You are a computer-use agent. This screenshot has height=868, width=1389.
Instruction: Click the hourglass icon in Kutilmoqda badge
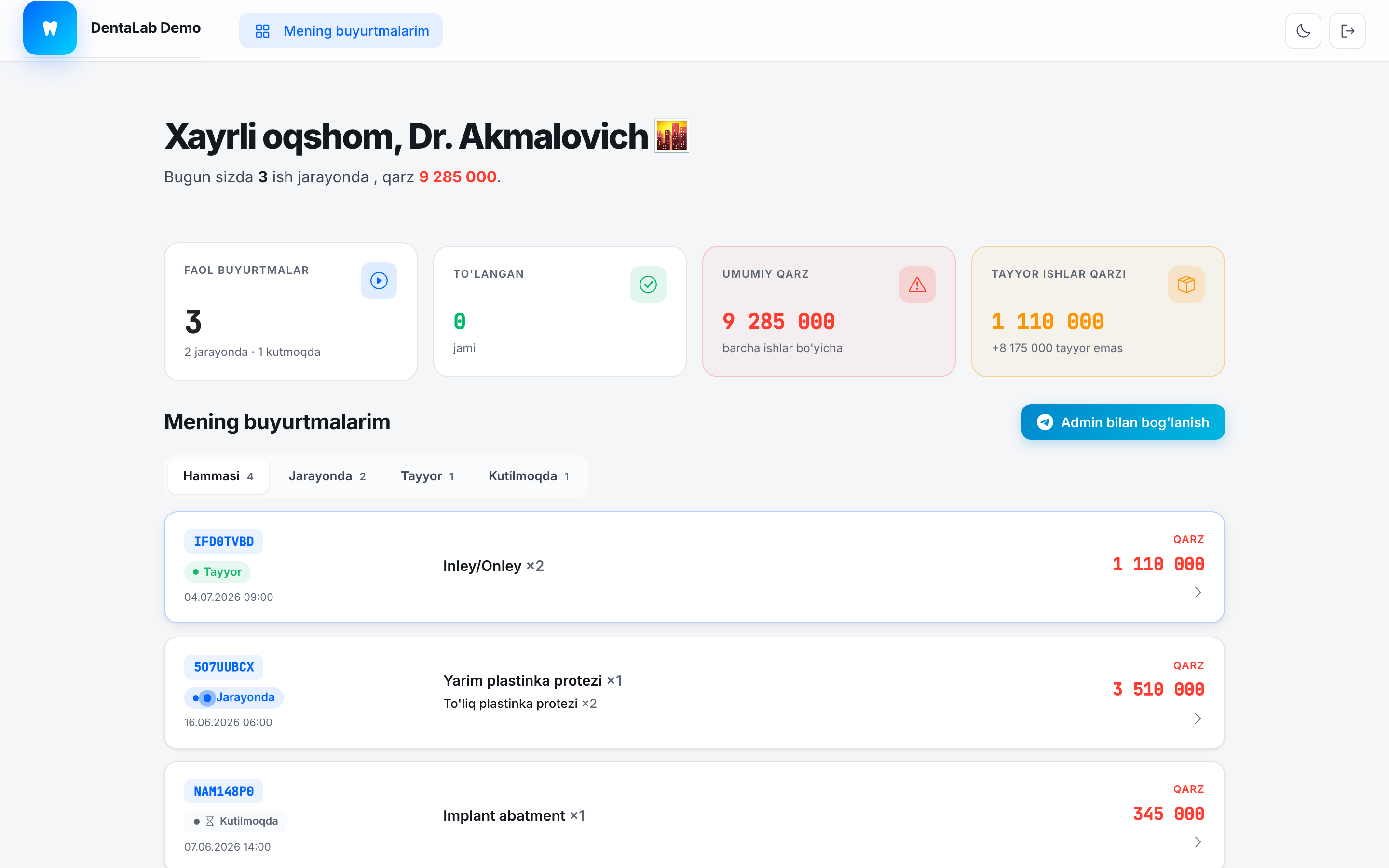(210, 822)
